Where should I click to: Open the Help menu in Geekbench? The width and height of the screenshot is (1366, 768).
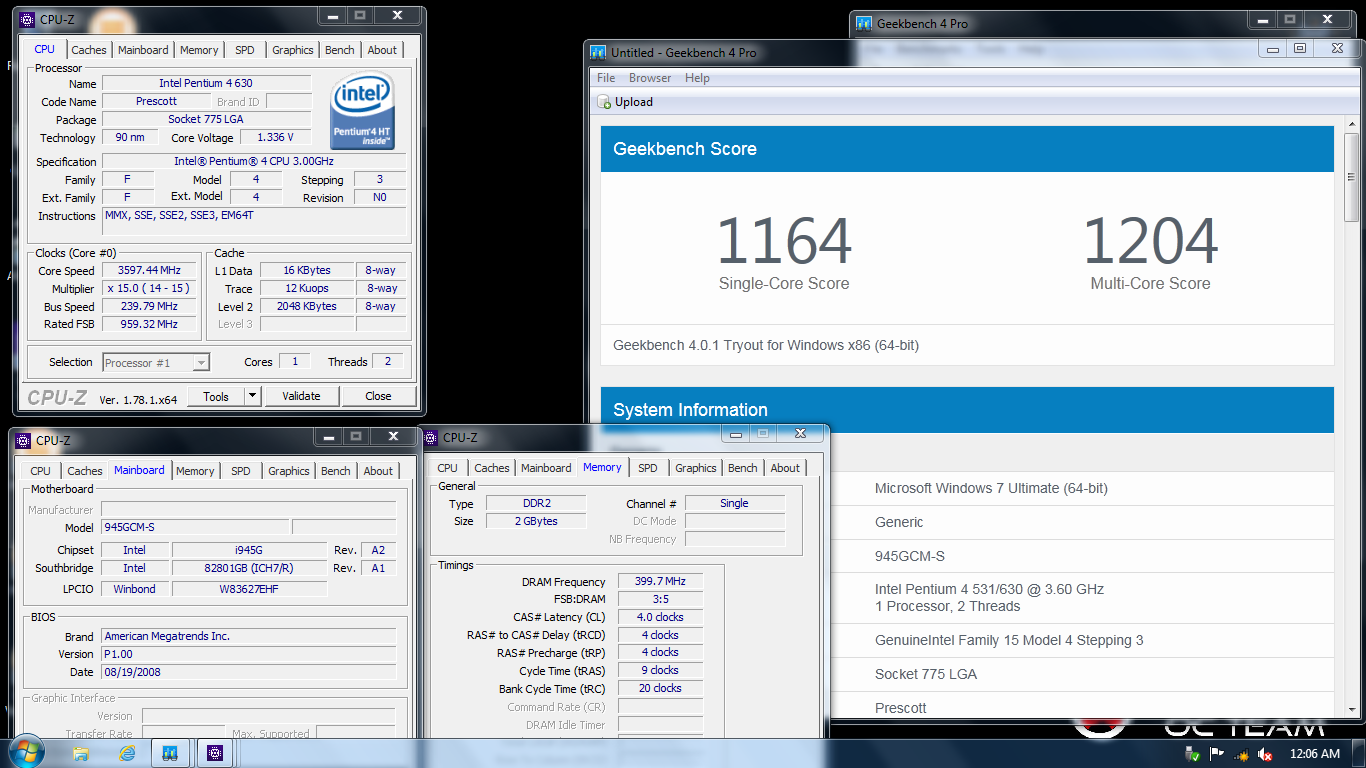(x=697, y=78)
